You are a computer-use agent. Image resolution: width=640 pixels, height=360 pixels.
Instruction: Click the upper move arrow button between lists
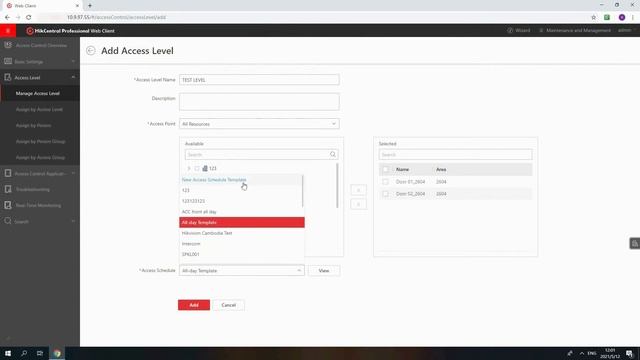tap(358, 190)
